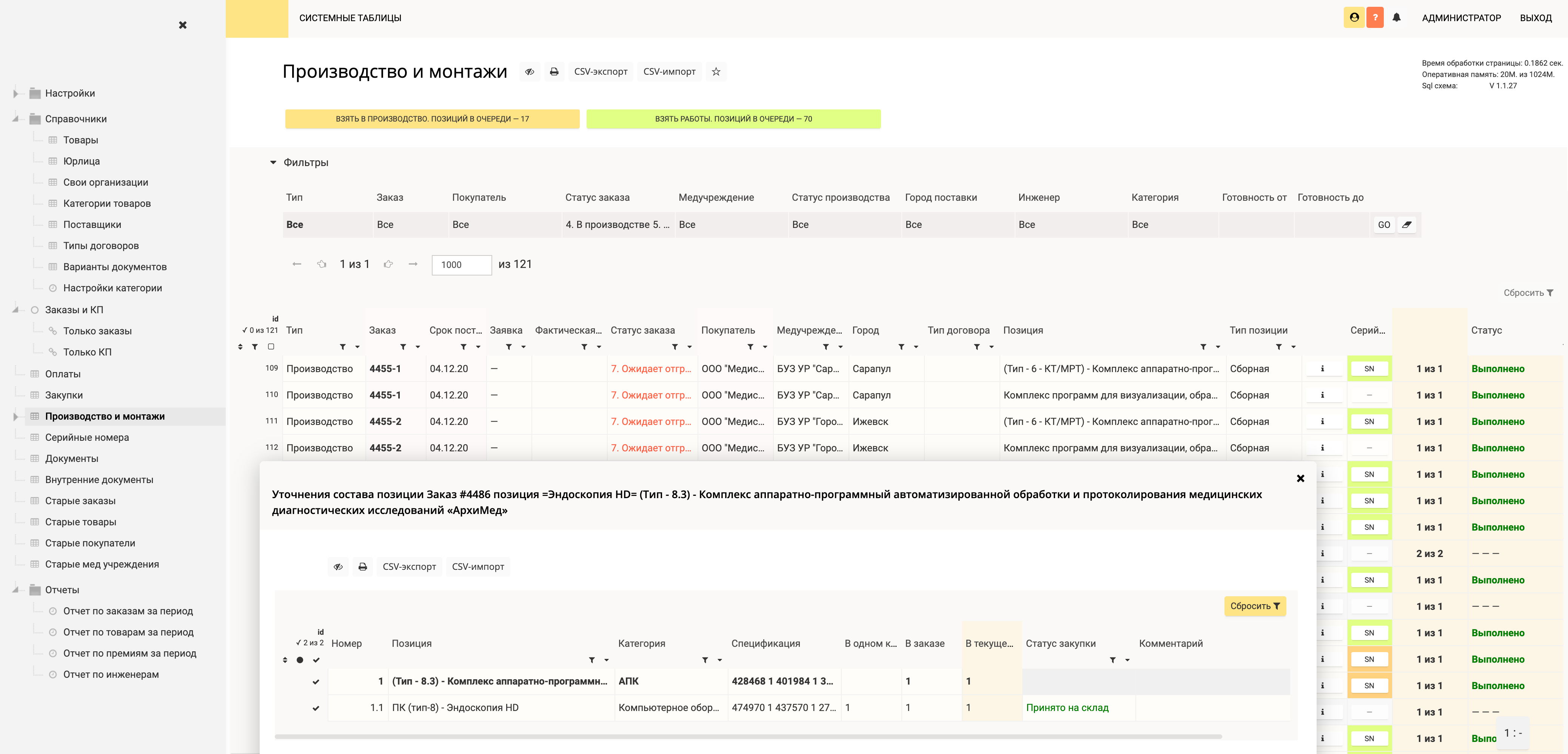Collapse the Справочники tree folder
1568x754 pixels.
(x=16, y=118)
